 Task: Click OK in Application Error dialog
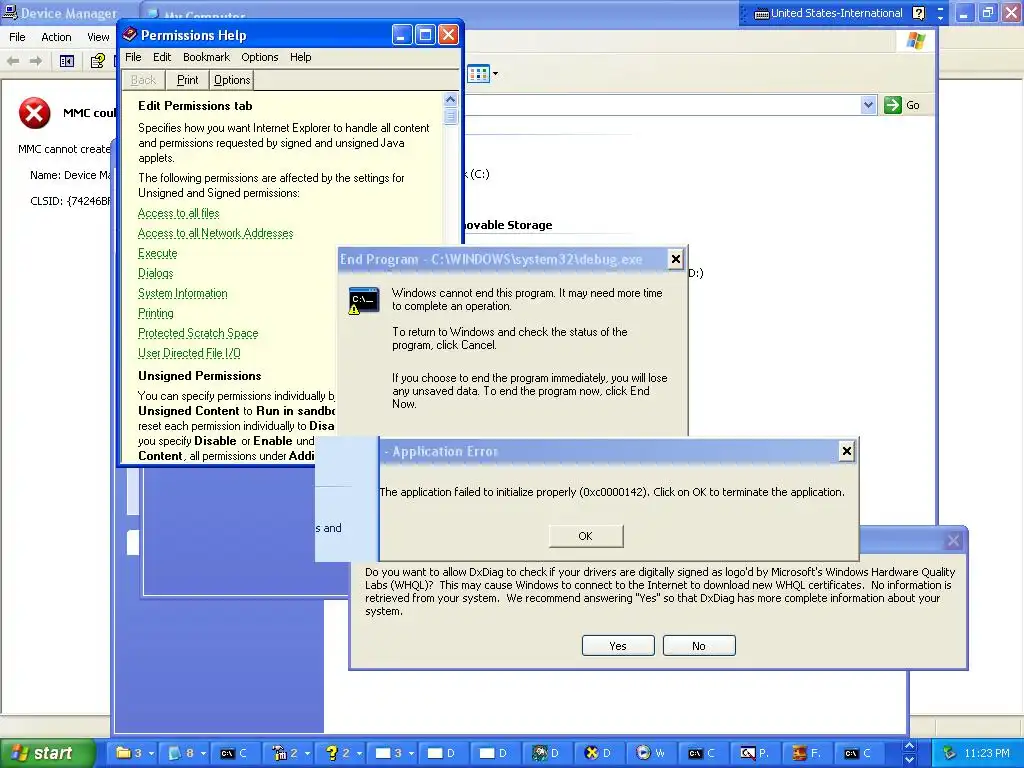pyautogui.click(x=586, y=536)
